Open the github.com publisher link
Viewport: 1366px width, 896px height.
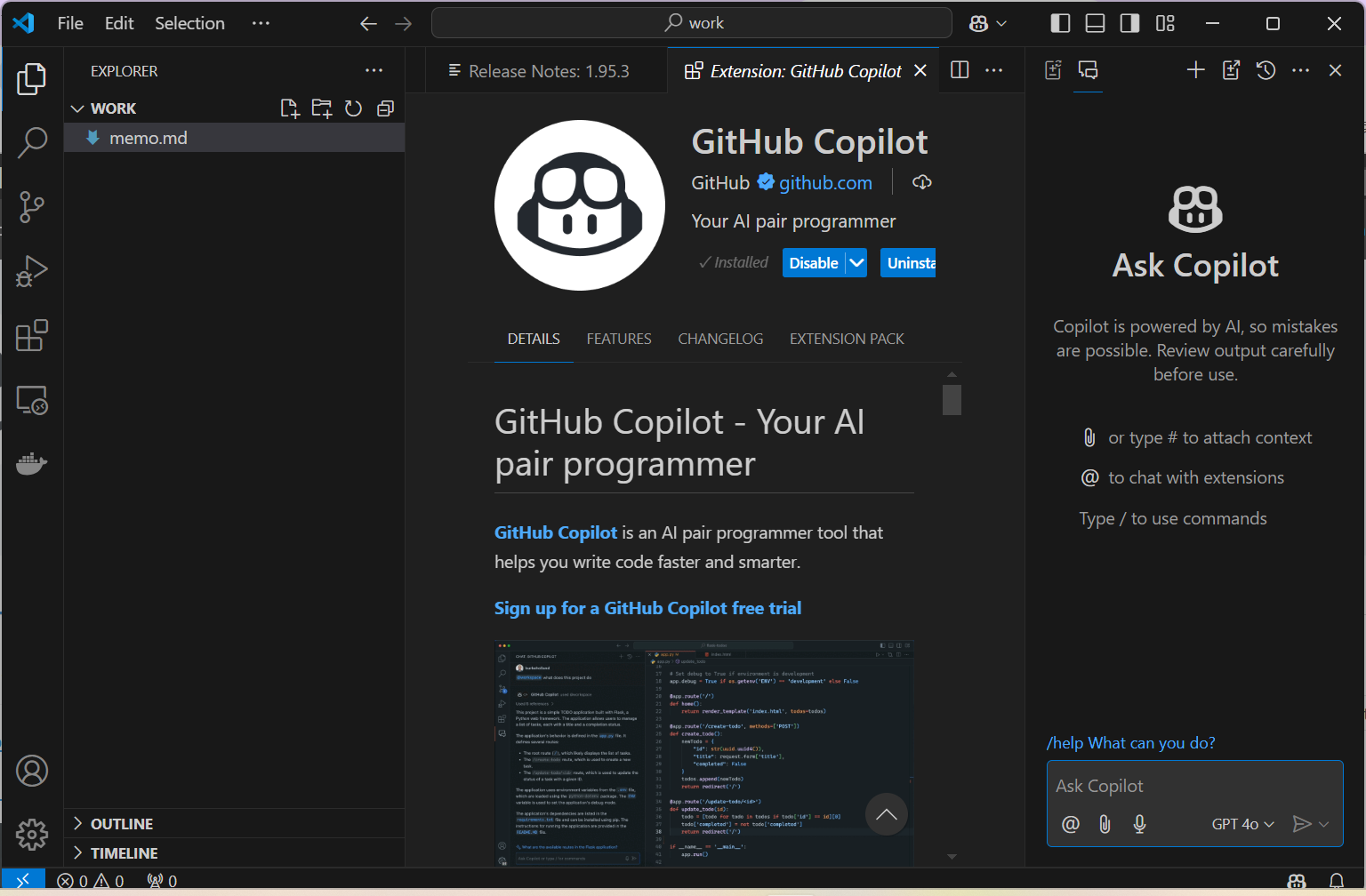[825, 182]
